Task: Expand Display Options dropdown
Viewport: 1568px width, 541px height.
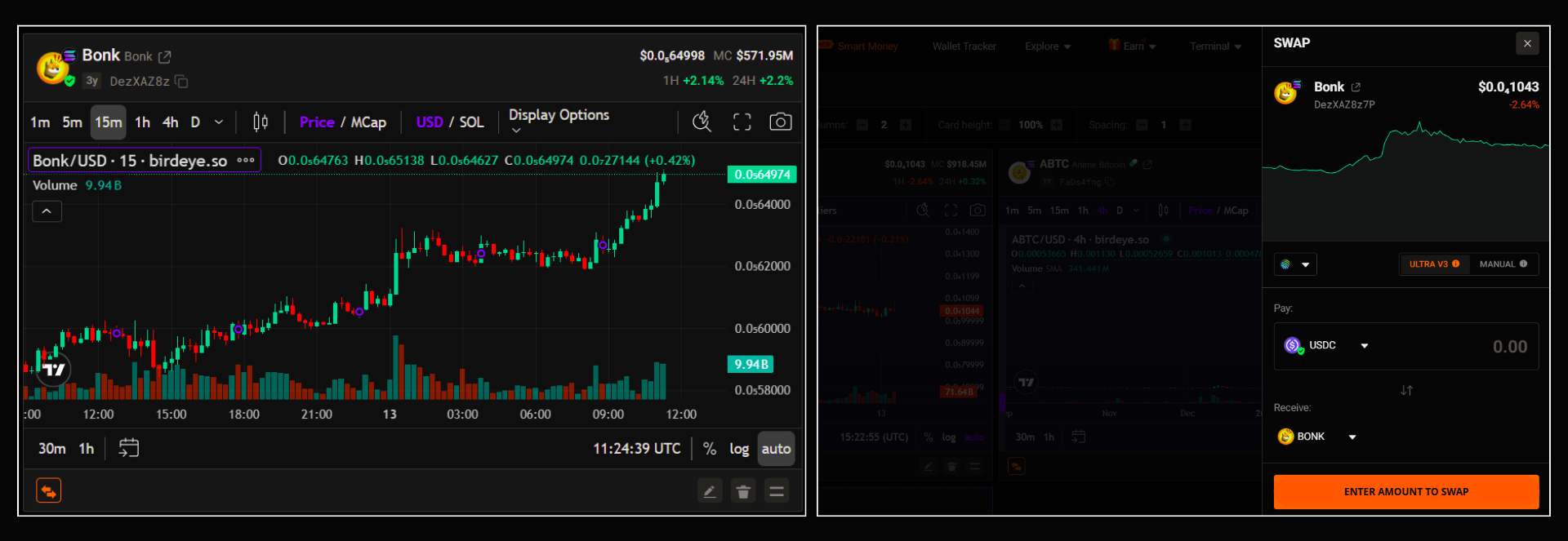Action: [x=559, y=120]
